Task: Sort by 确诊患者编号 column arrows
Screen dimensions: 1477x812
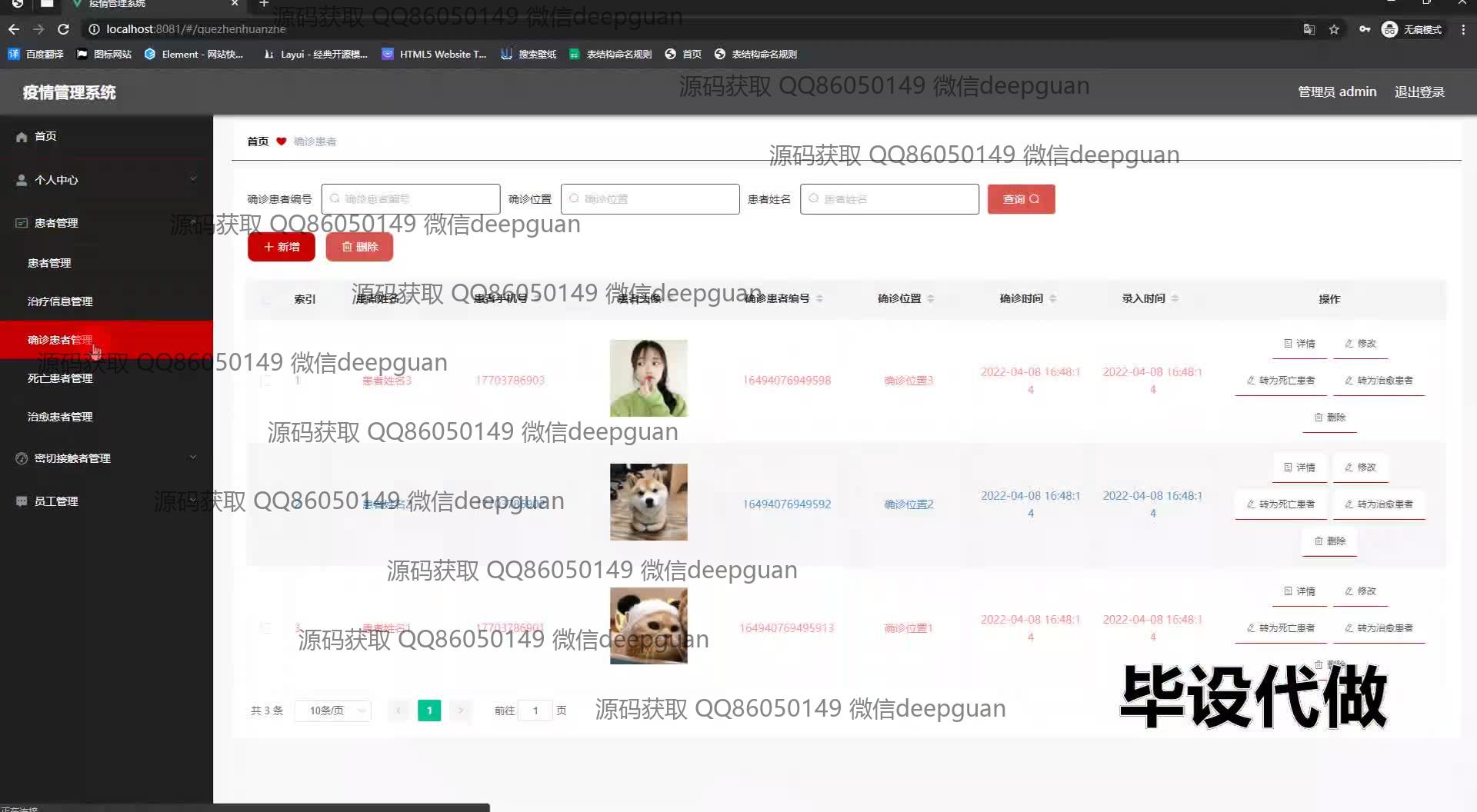Action: [x=819, y=298]
